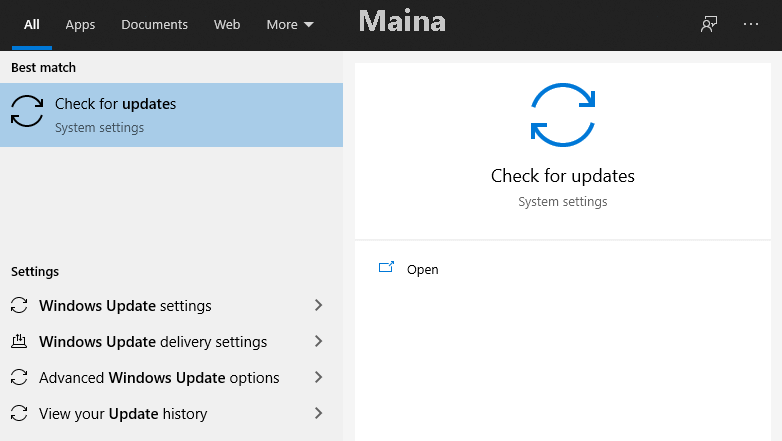
Task: Expand the Windows Update settings chevron
Action: [x=319, y=305]
